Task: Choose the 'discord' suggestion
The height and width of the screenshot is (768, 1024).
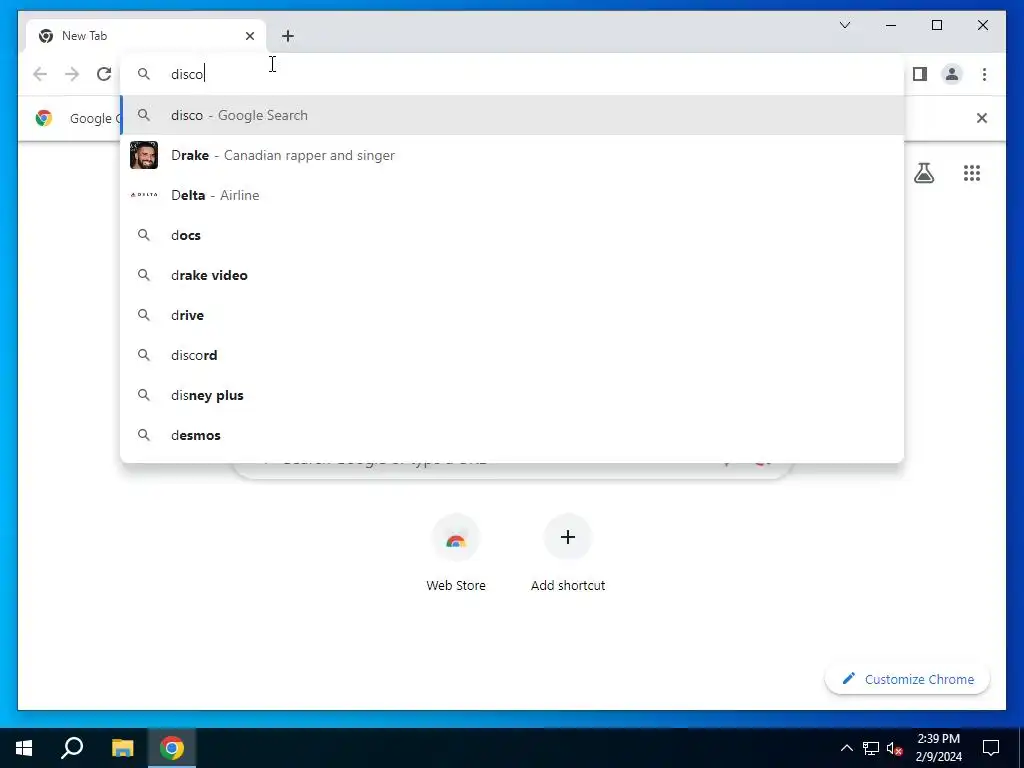Action: [x=513, y=355]
